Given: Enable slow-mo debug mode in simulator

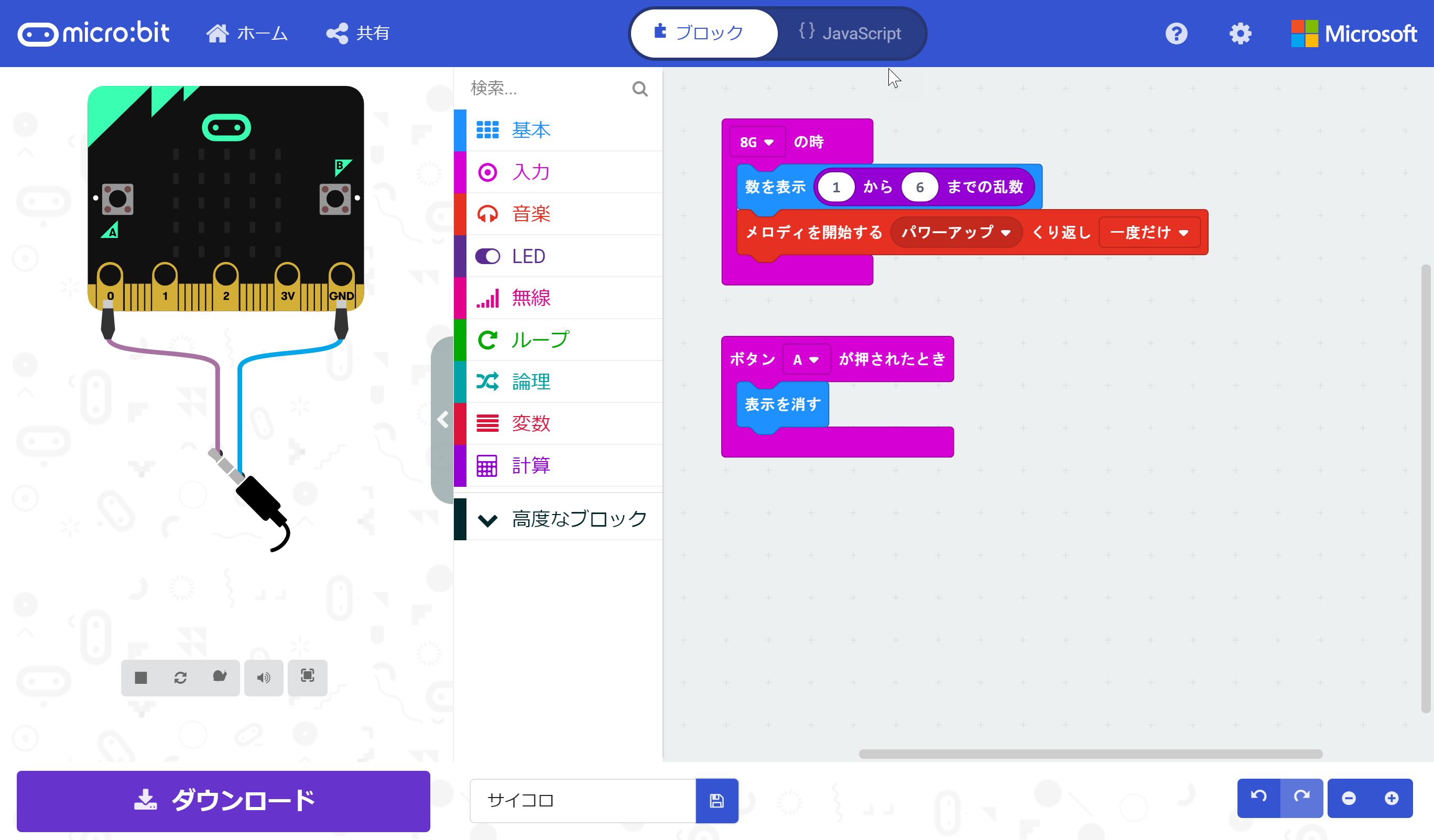Looking at the screenshot, I should click(x=220, y=678).
